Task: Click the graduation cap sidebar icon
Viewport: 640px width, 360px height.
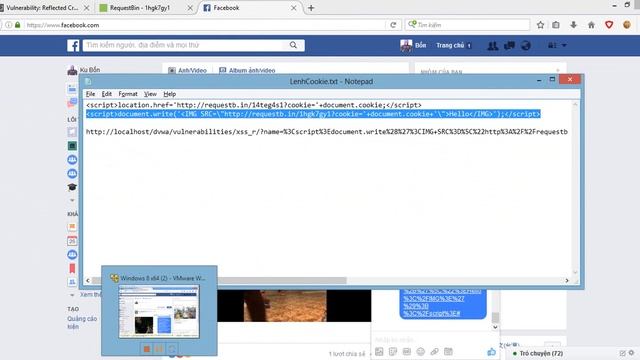Action: [72, 187]
